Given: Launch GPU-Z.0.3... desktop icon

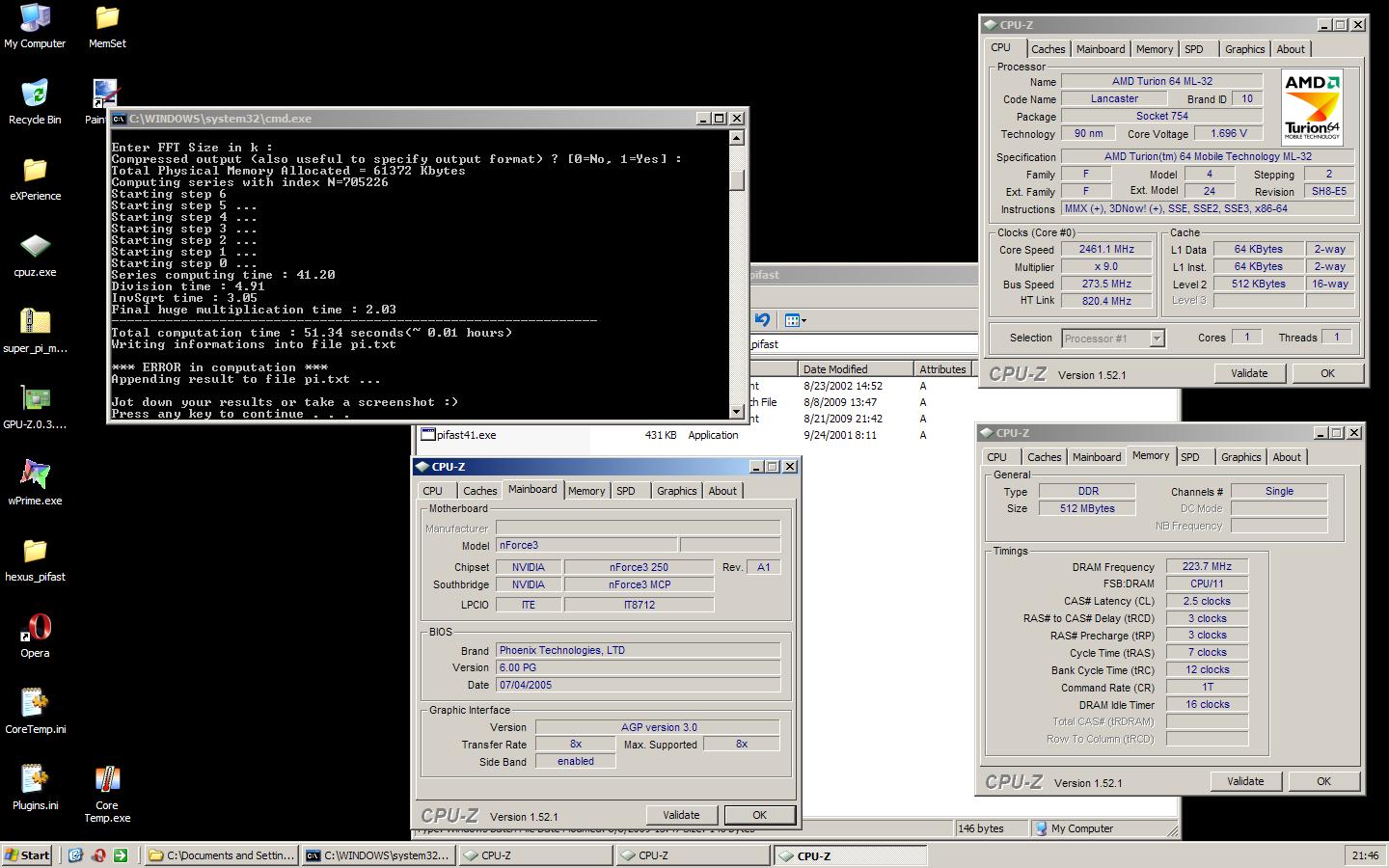Looking at the screenshot, I should 35,407.
